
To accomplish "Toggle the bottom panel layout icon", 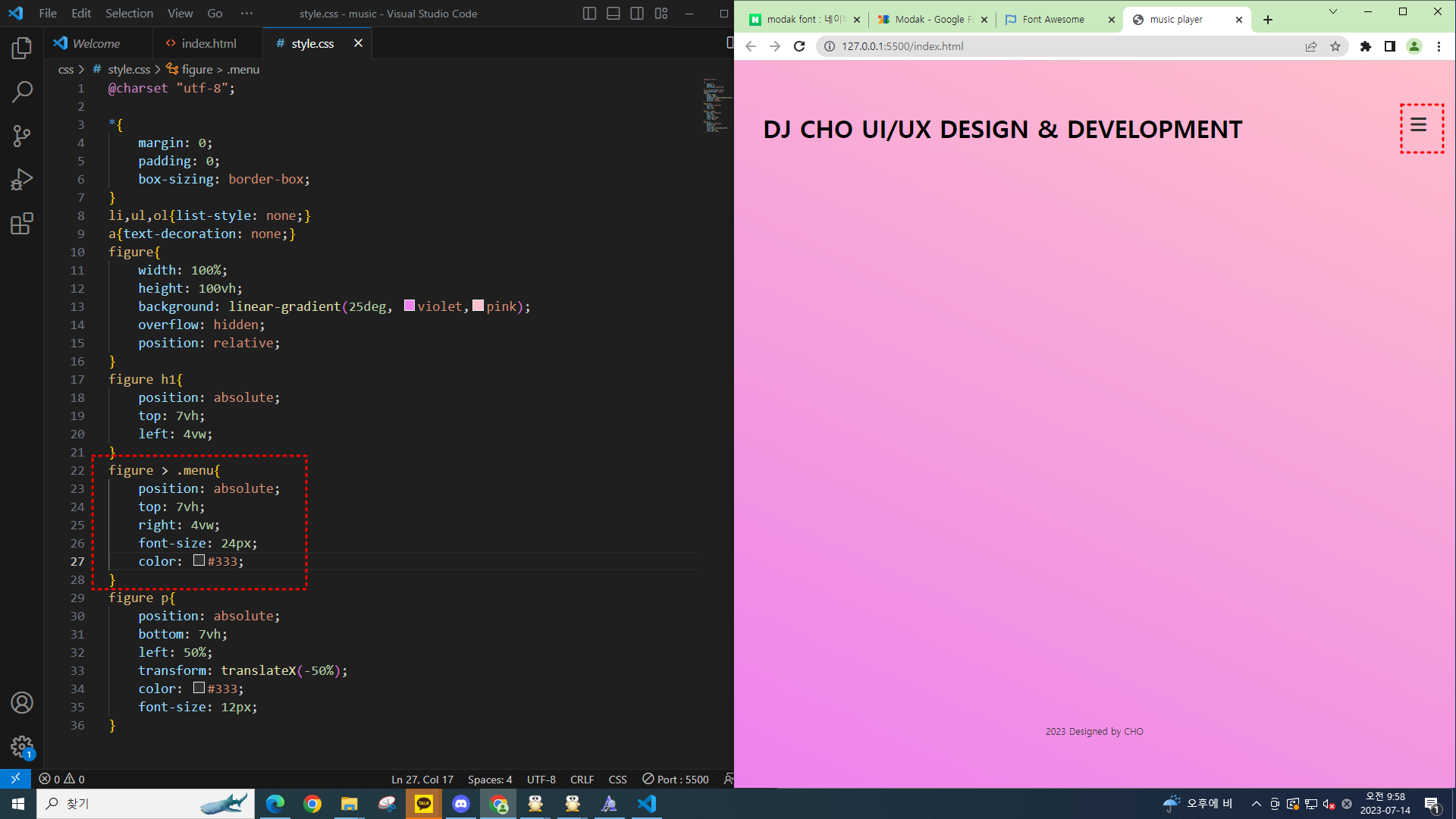I will coord(613,14).
